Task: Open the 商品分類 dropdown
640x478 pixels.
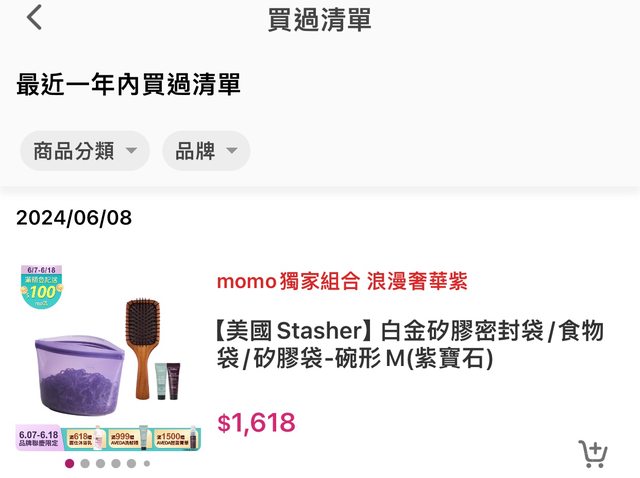Action: click(x=85, y=151)
